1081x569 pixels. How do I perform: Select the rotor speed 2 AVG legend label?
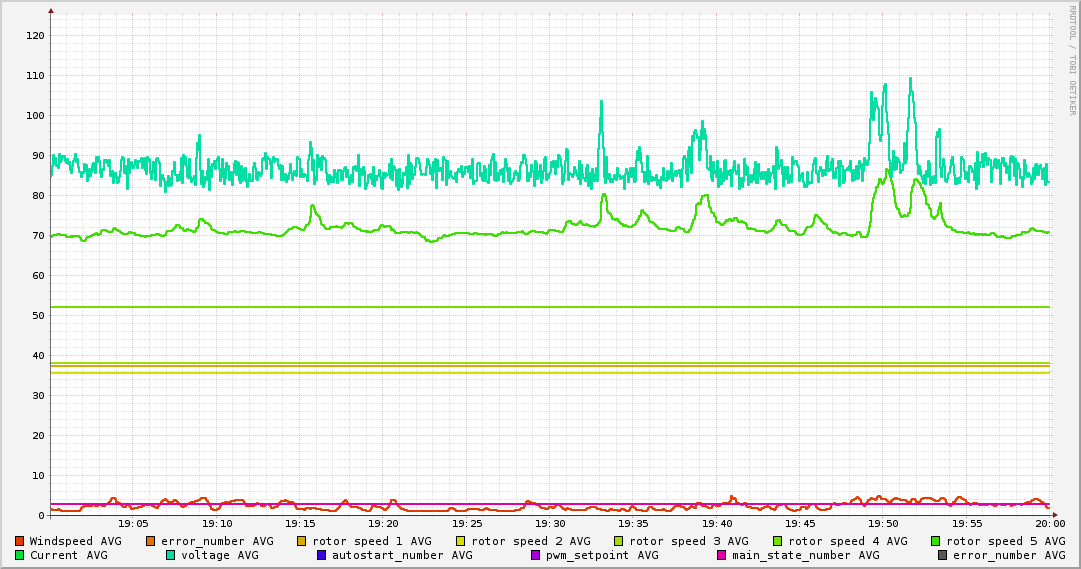pos(530,541)
